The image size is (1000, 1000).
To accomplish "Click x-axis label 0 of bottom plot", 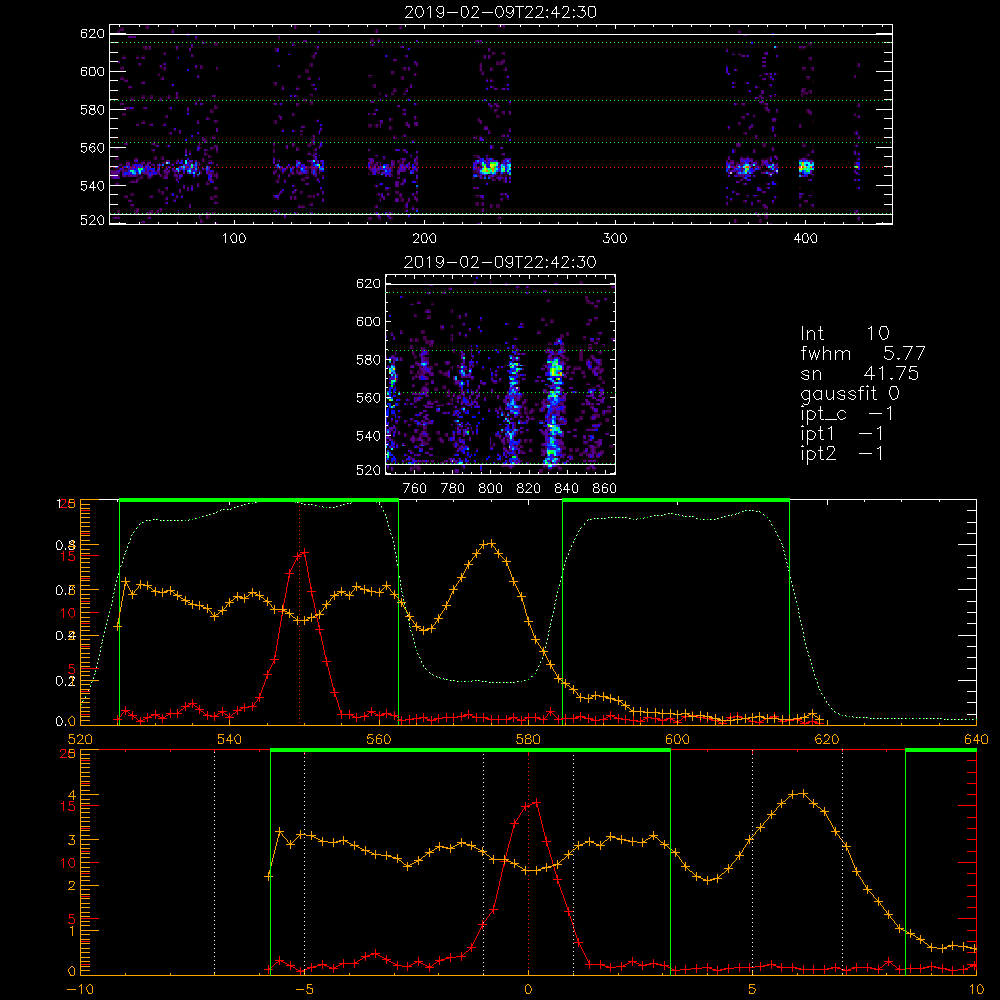I will tap(528, 989).
